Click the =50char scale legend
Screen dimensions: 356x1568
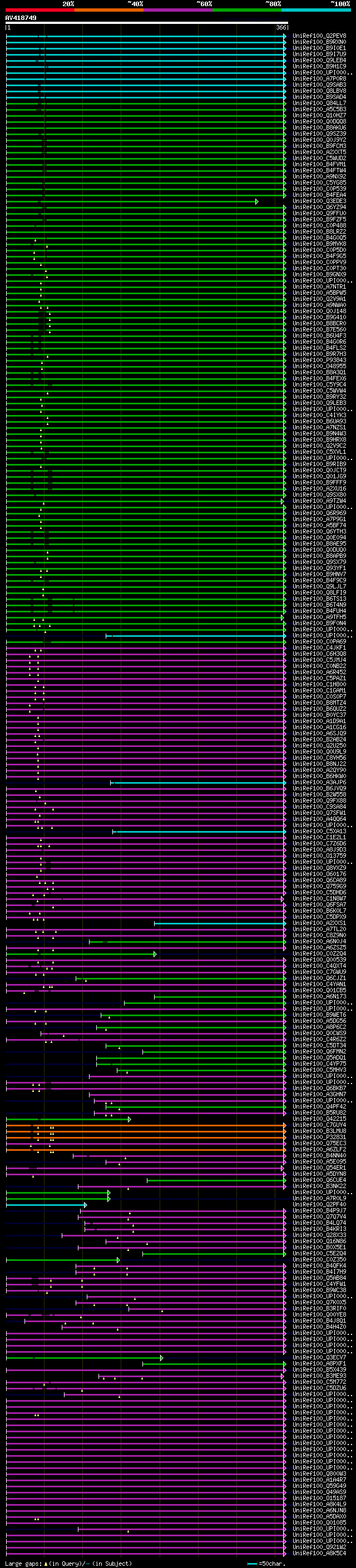tap(266, 1563)
